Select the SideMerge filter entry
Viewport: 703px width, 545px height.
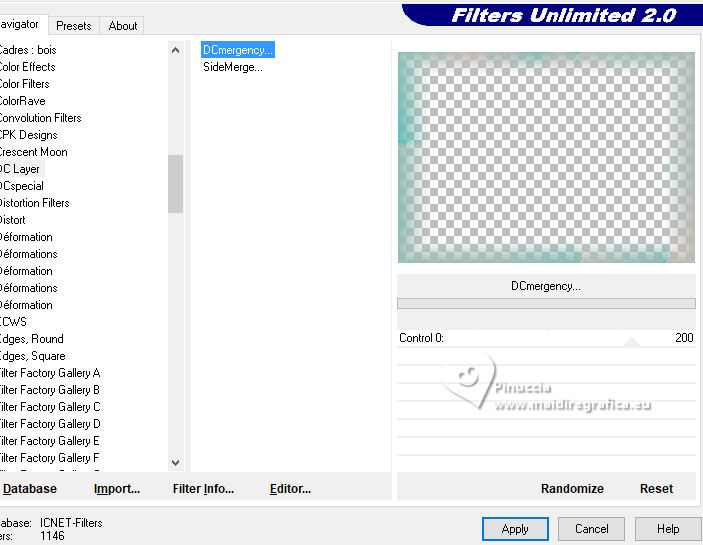click(x=233, y=67)
